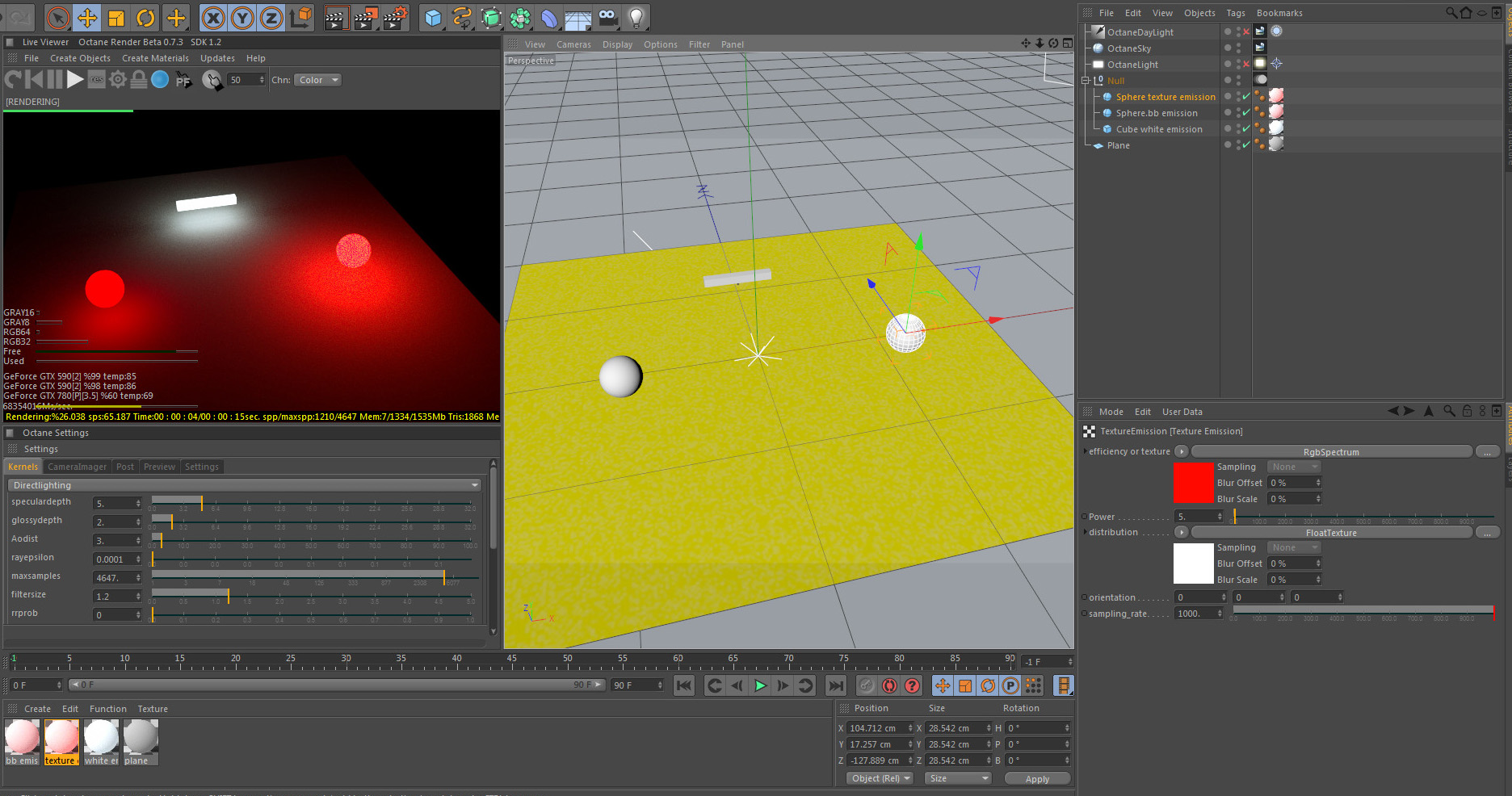Screen dimensions: 1512x796
Task: Click the FloatTexture distribution button
Action: point(1331,533)
